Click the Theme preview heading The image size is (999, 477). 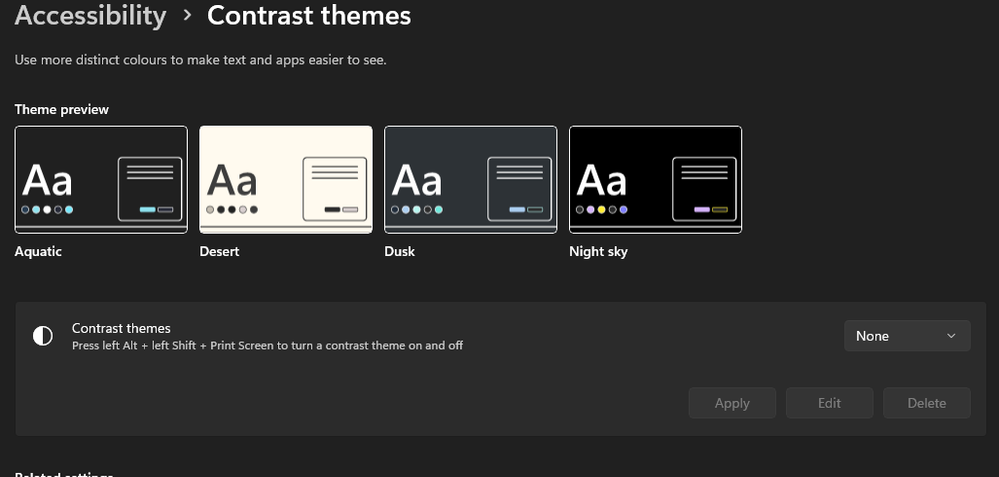(x=62, y=110)
